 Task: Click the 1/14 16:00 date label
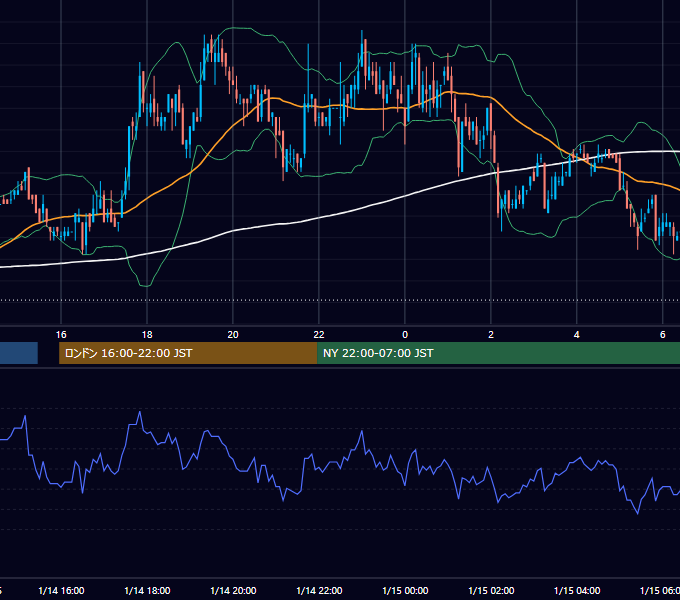click(61, 590)
